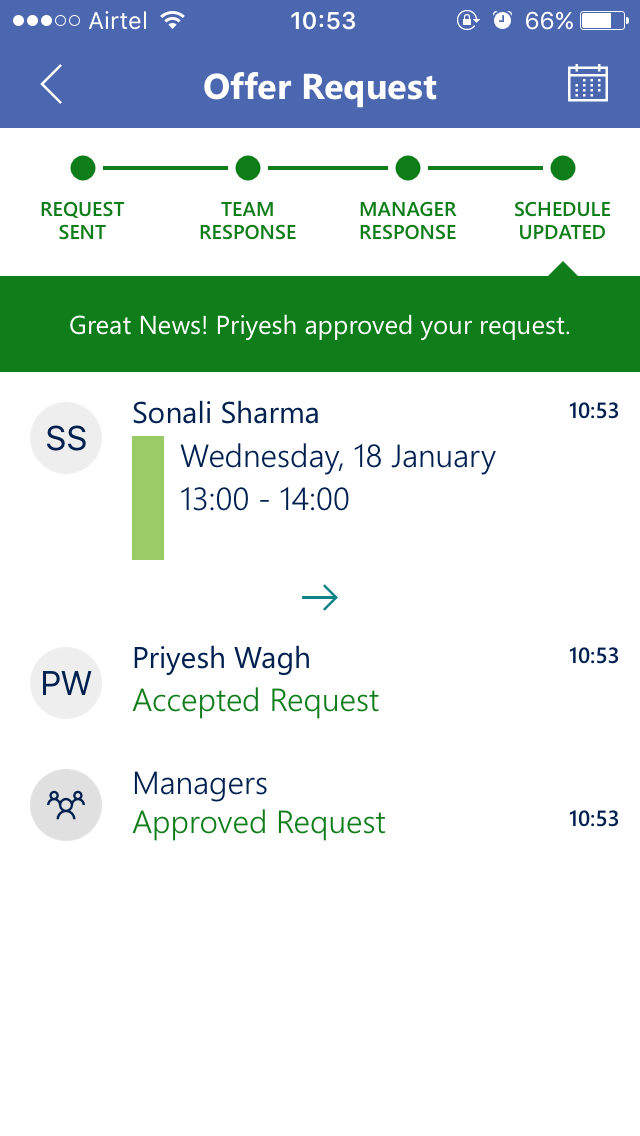
Task: Tap the Schedule Updated label
Action: tap(562, 221)
